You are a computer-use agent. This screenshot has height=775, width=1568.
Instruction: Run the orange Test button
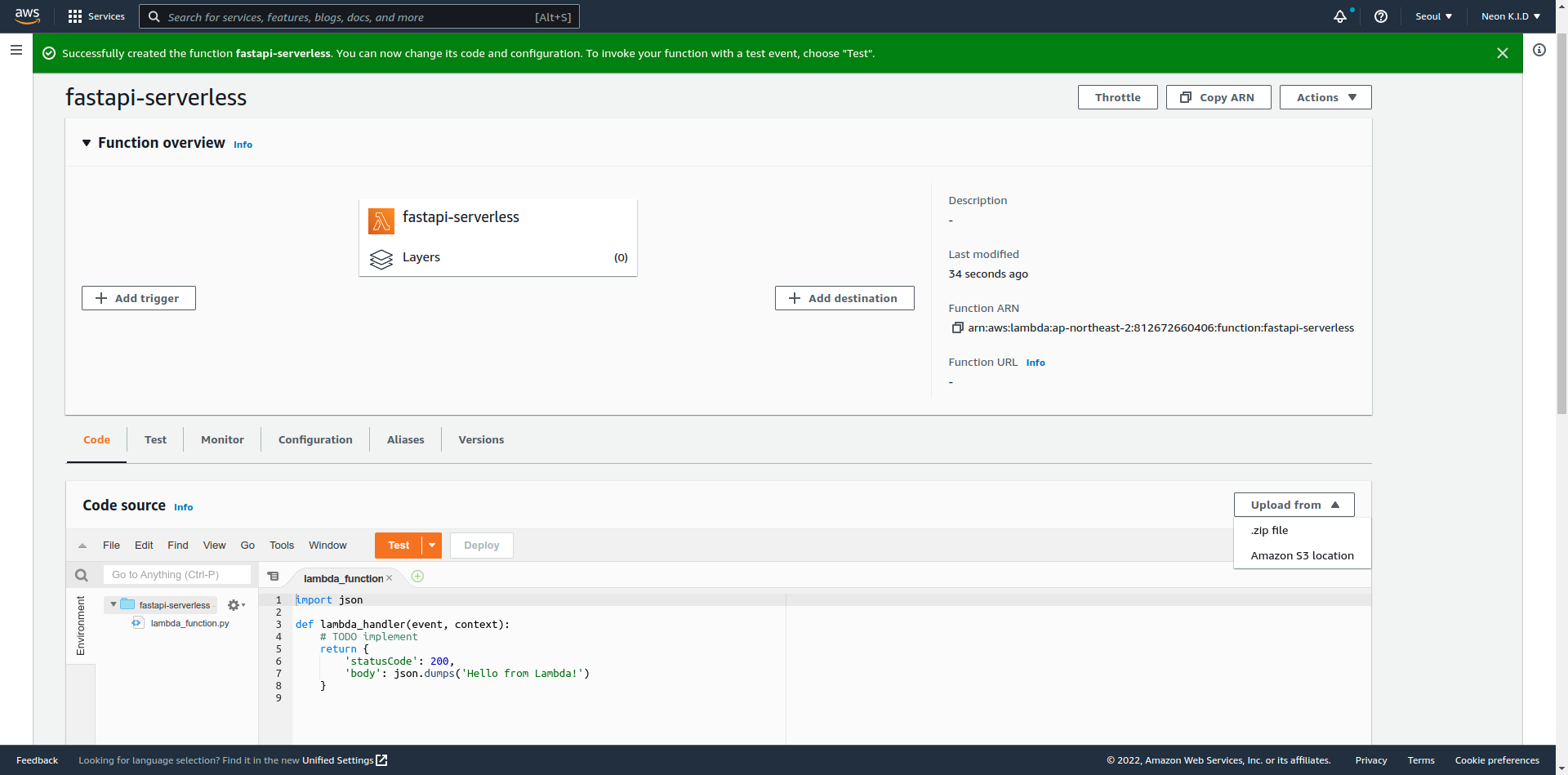[x=399, y=546]
